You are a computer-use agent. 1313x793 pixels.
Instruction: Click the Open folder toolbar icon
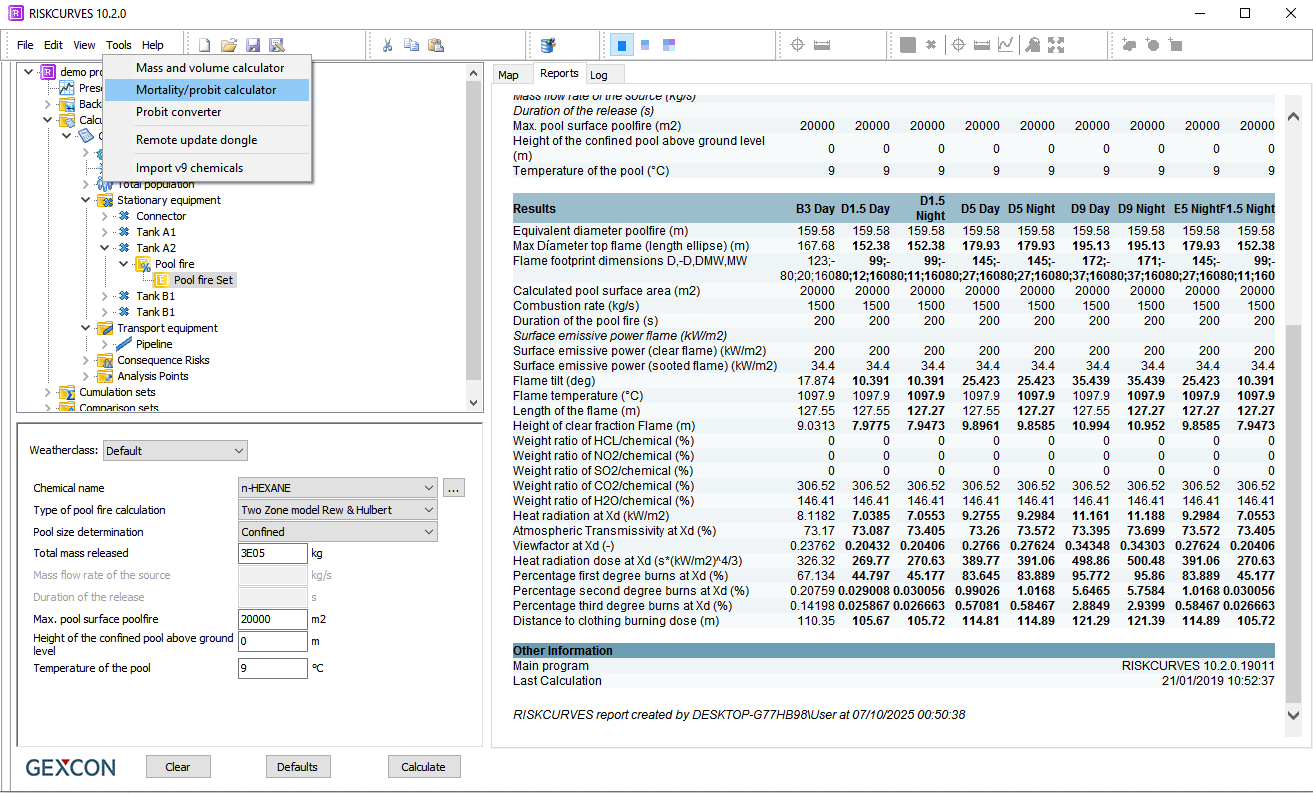[229, 45]
